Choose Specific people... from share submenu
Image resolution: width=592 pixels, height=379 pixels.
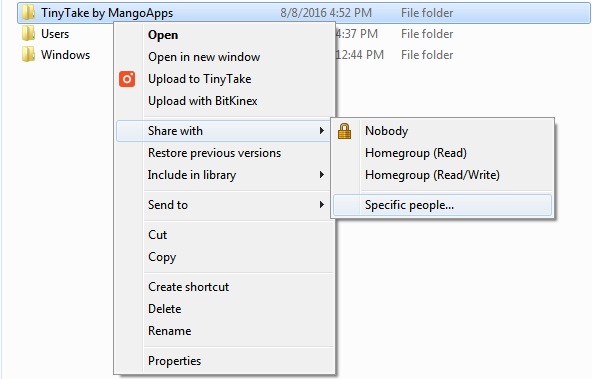442,205
